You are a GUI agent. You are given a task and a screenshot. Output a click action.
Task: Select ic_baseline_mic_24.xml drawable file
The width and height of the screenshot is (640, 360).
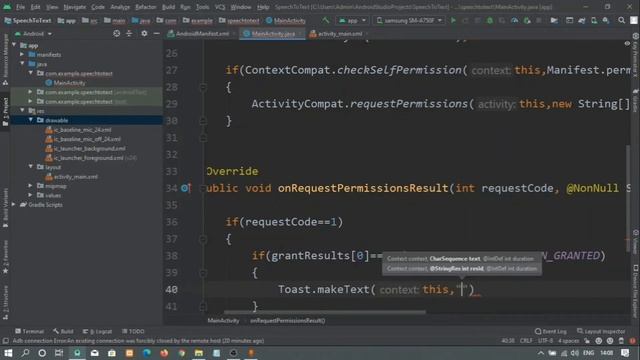(x=78, y=130)
